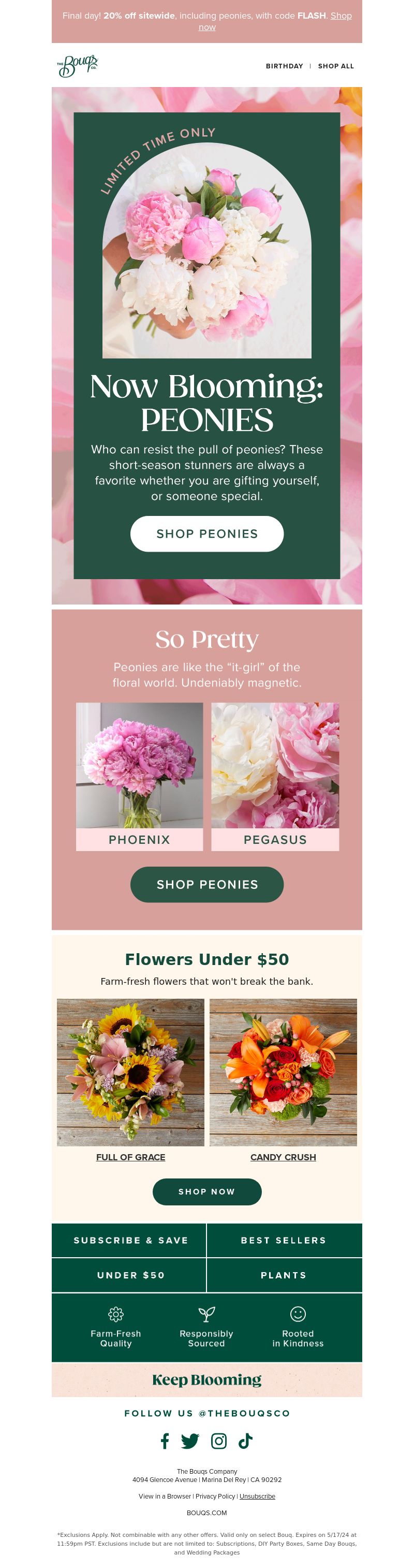Click the Farm-Fresh Quality flower icon
Screen dimensions: 414x1568
(x=115, y=1314)
